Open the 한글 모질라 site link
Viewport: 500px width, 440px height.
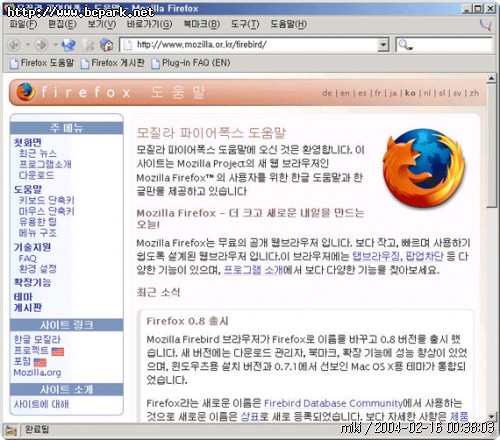(x=37, y=340)
